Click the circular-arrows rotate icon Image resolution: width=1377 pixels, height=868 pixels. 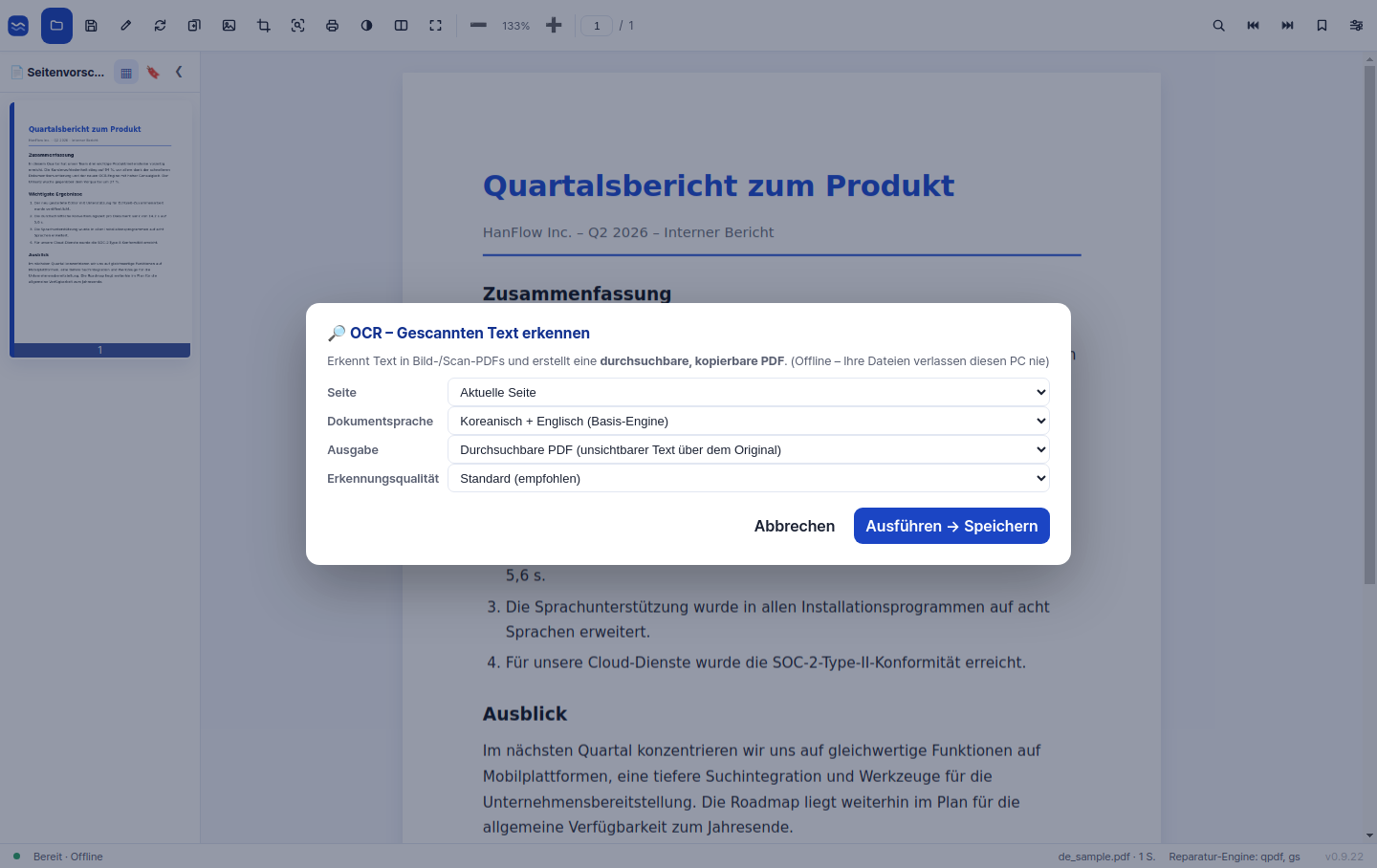click(x=160, y=26)
